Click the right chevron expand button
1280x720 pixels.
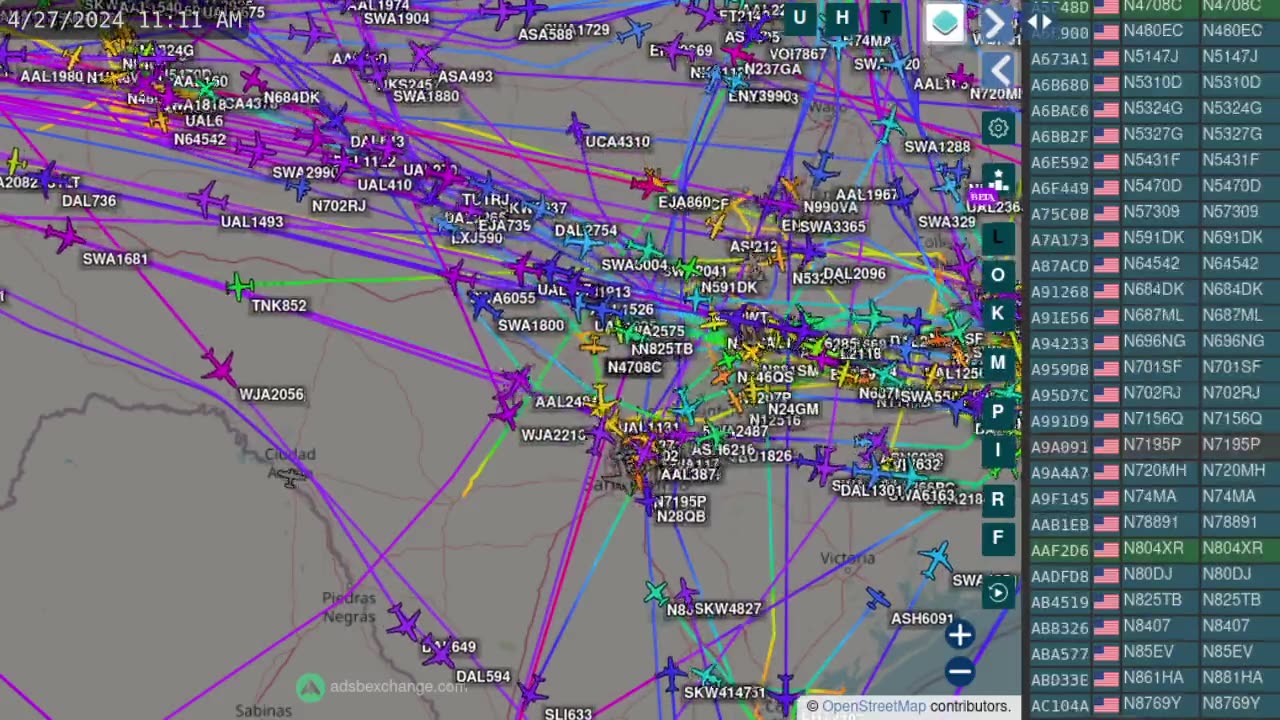(x=996, y=22)
